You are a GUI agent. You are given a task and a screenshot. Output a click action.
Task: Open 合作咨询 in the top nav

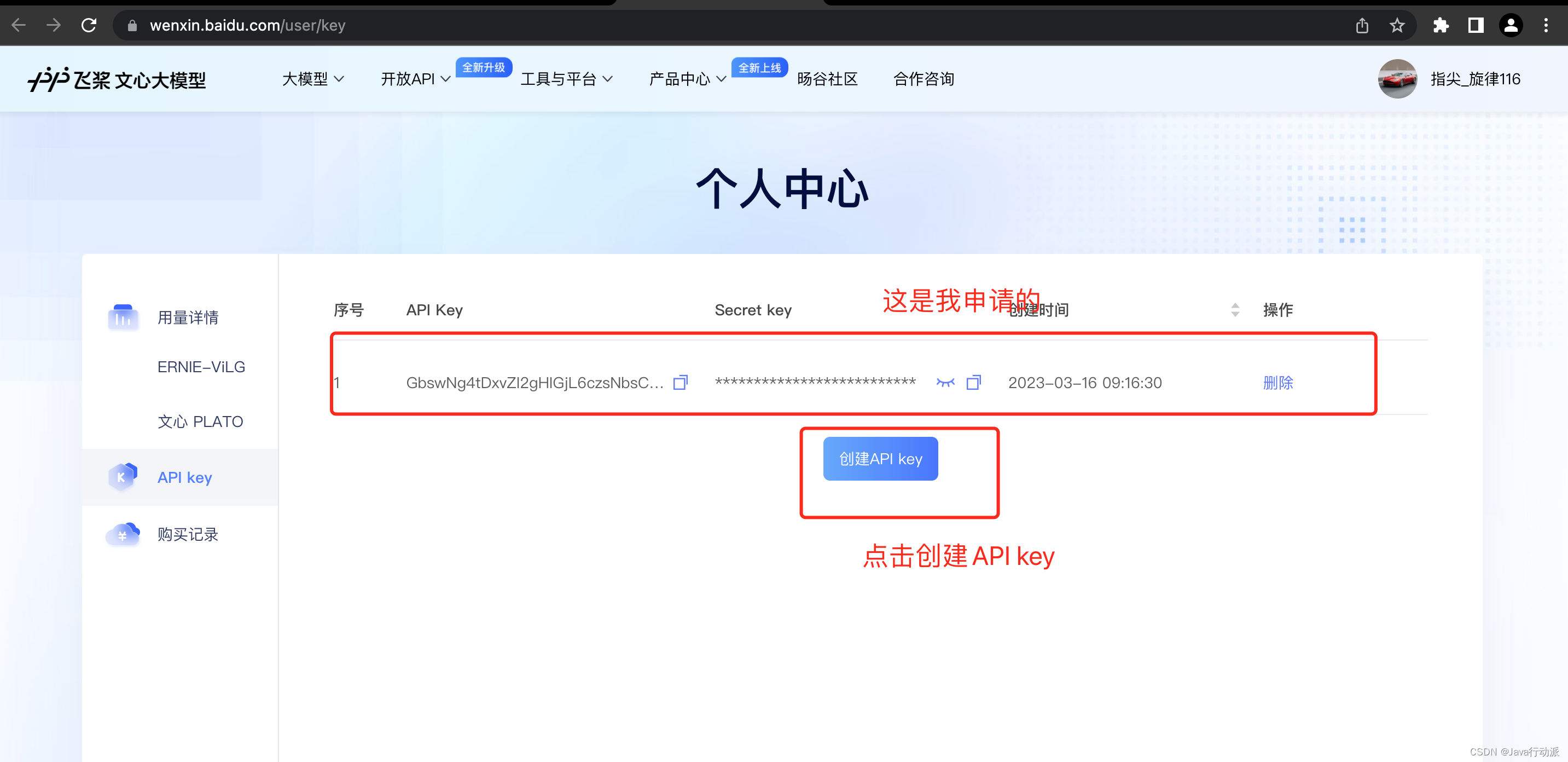pyautogui.click(x=924, y=79)
